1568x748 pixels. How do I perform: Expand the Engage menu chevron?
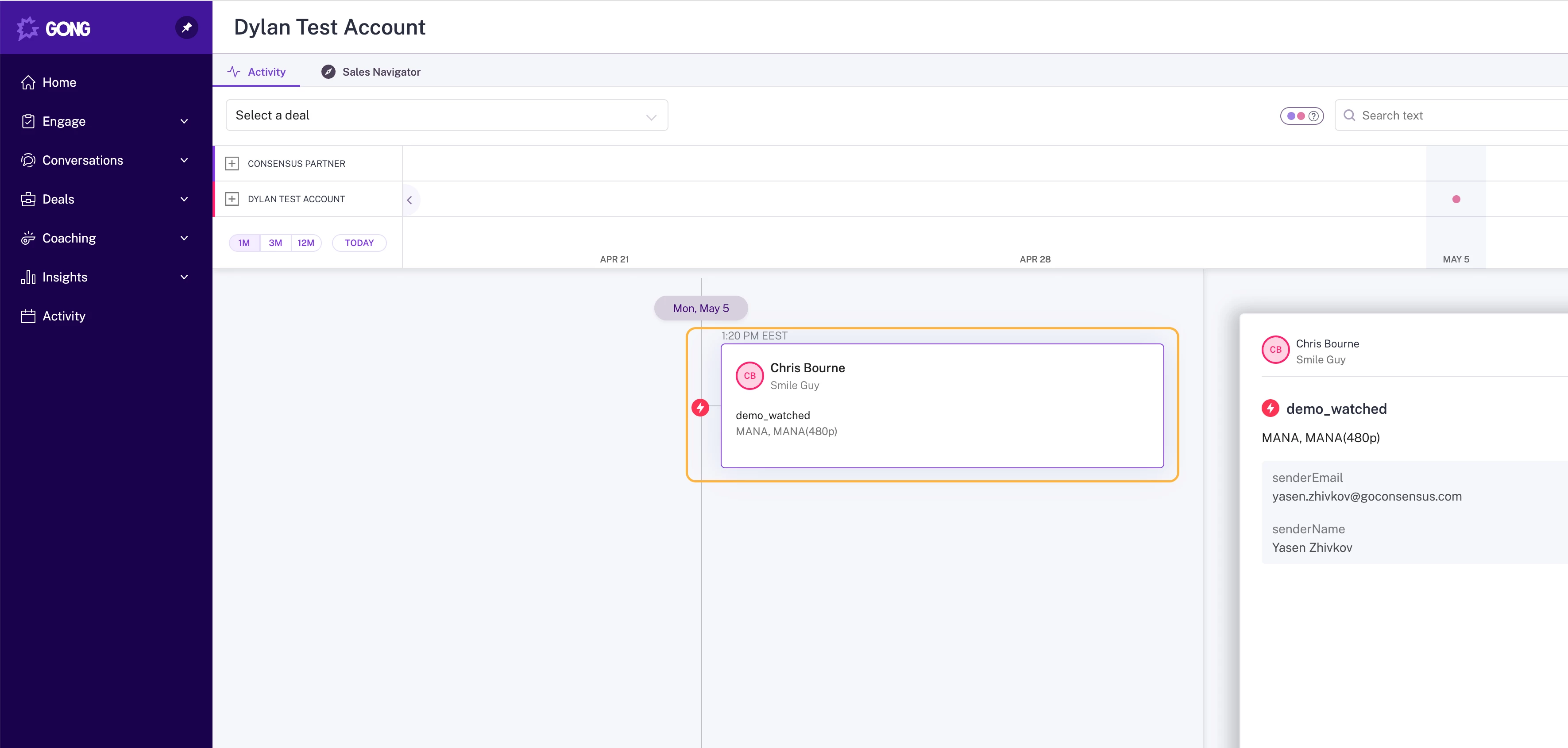(x=185, y=121)
